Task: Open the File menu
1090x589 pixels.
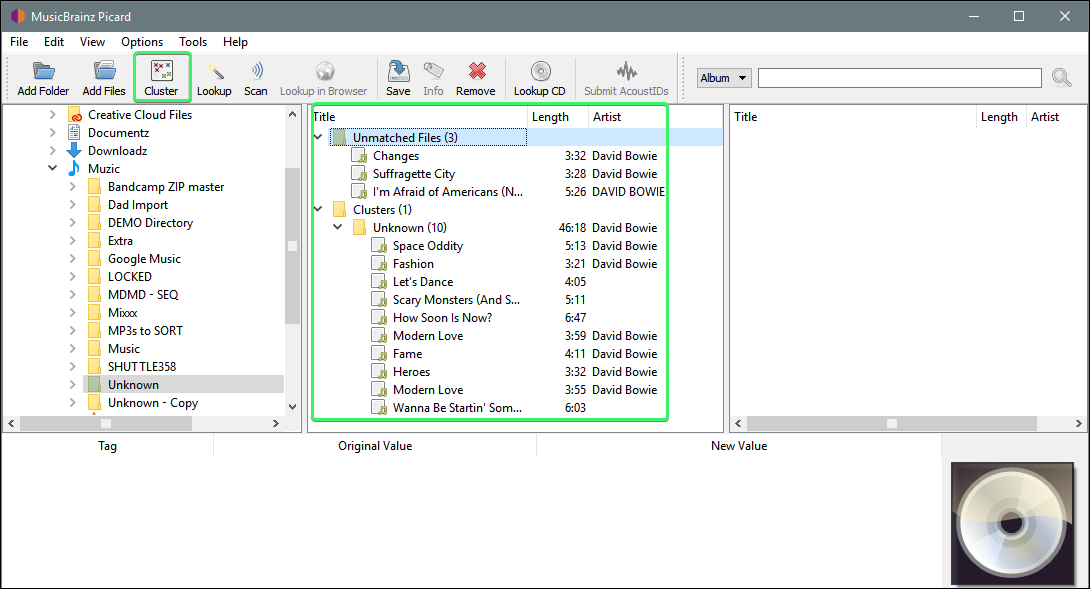Action: coord(19,42)
